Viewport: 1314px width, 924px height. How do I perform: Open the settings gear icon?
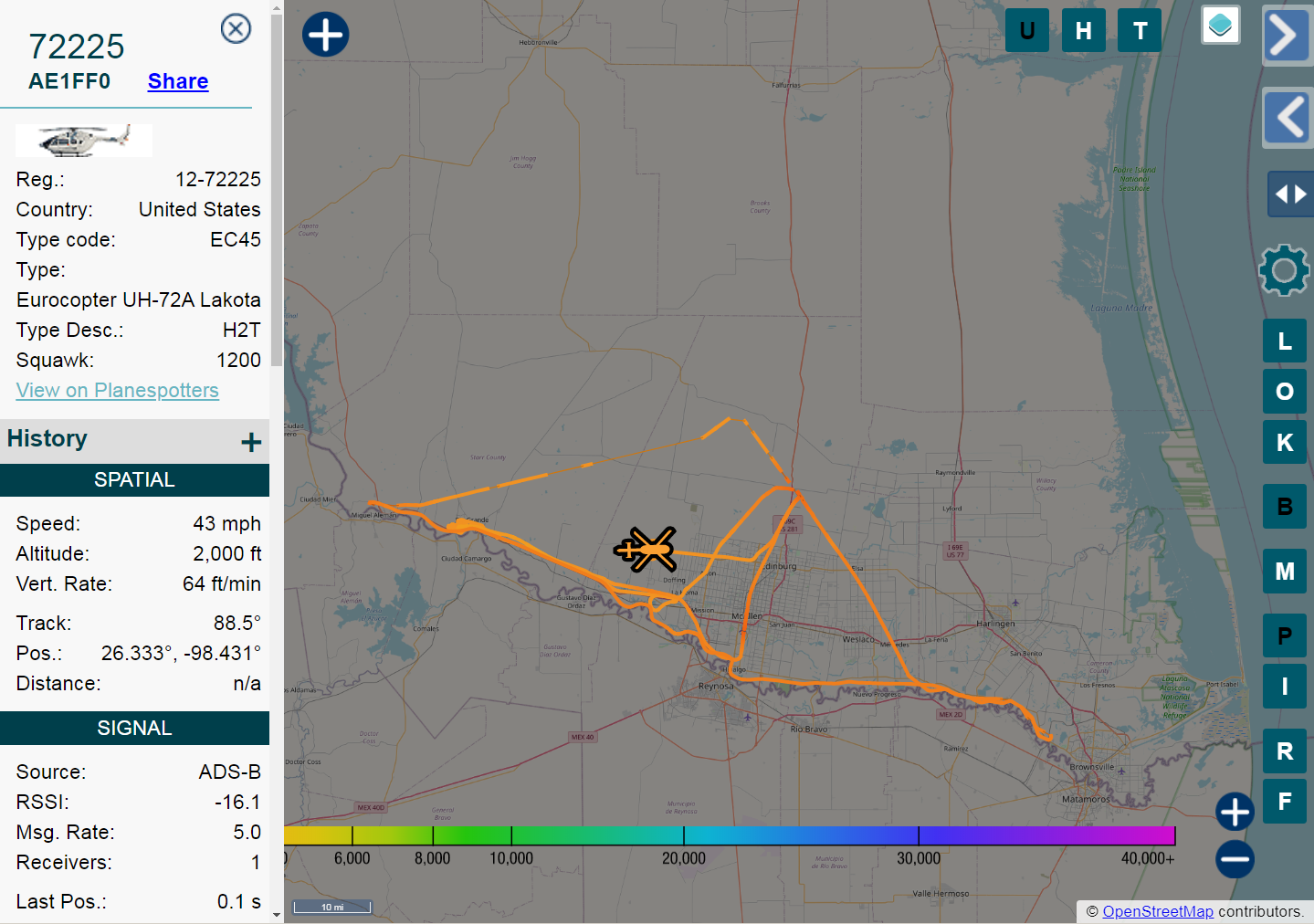pyautogui.click(x=1284, y=270)
